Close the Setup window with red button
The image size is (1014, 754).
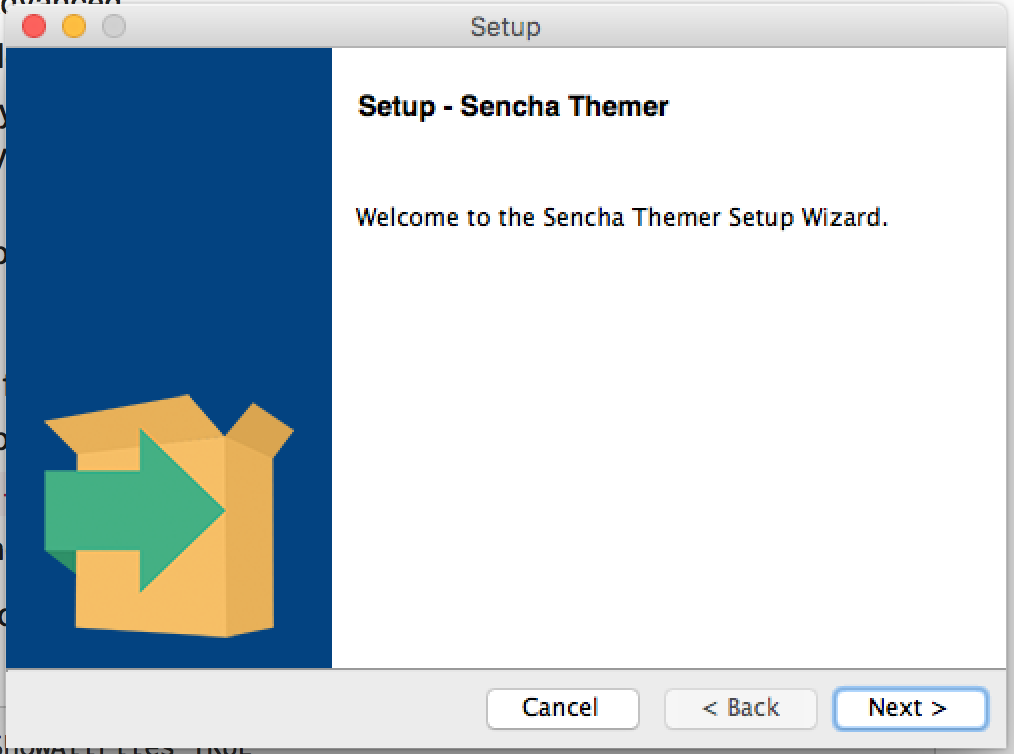34,26
